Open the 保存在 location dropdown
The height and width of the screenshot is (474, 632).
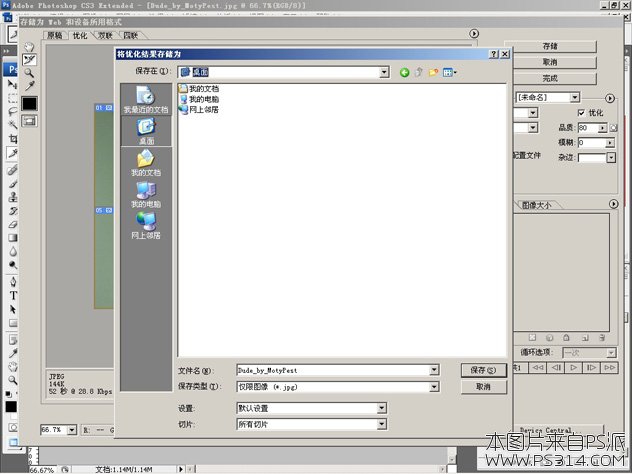point(384,73)
